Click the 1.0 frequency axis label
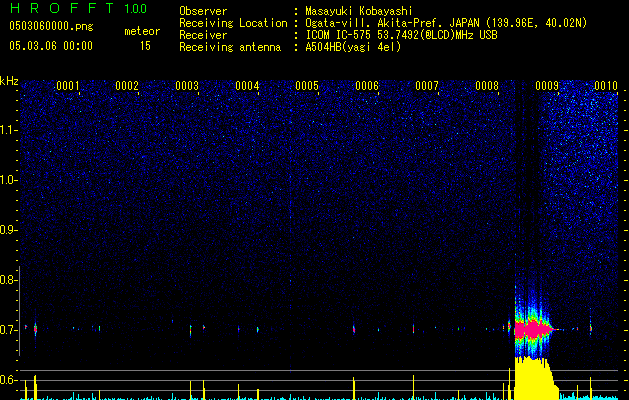Viewport: 629px width, 400px height. (x=8, y=180)
